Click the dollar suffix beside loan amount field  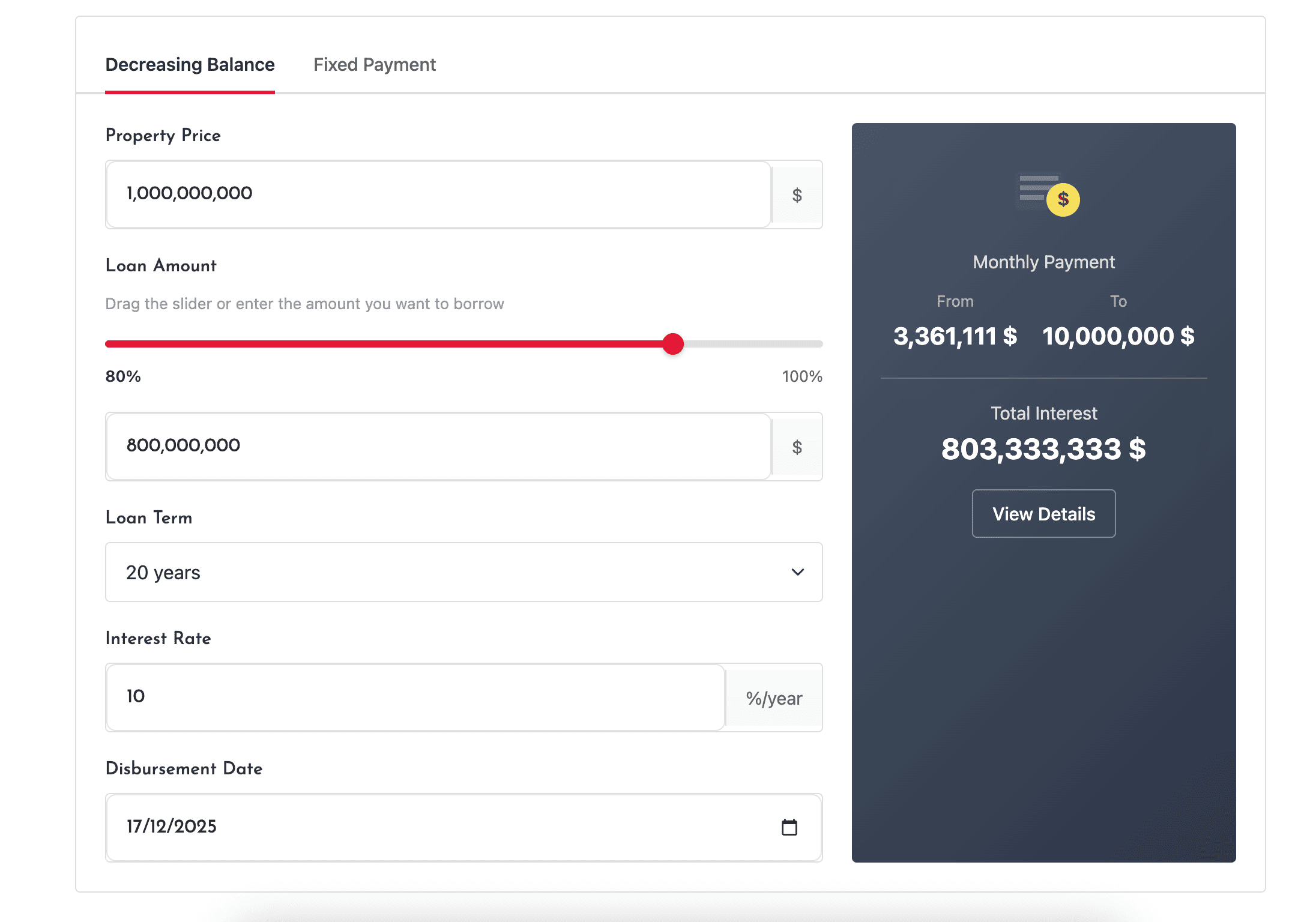point(797,447)
